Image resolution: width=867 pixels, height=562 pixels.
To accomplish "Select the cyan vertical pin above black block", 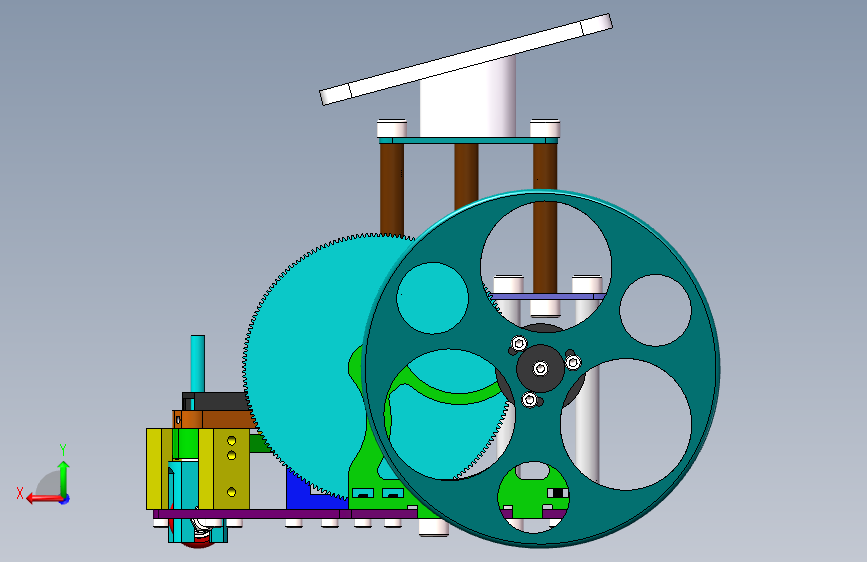I will pos(197,363).
